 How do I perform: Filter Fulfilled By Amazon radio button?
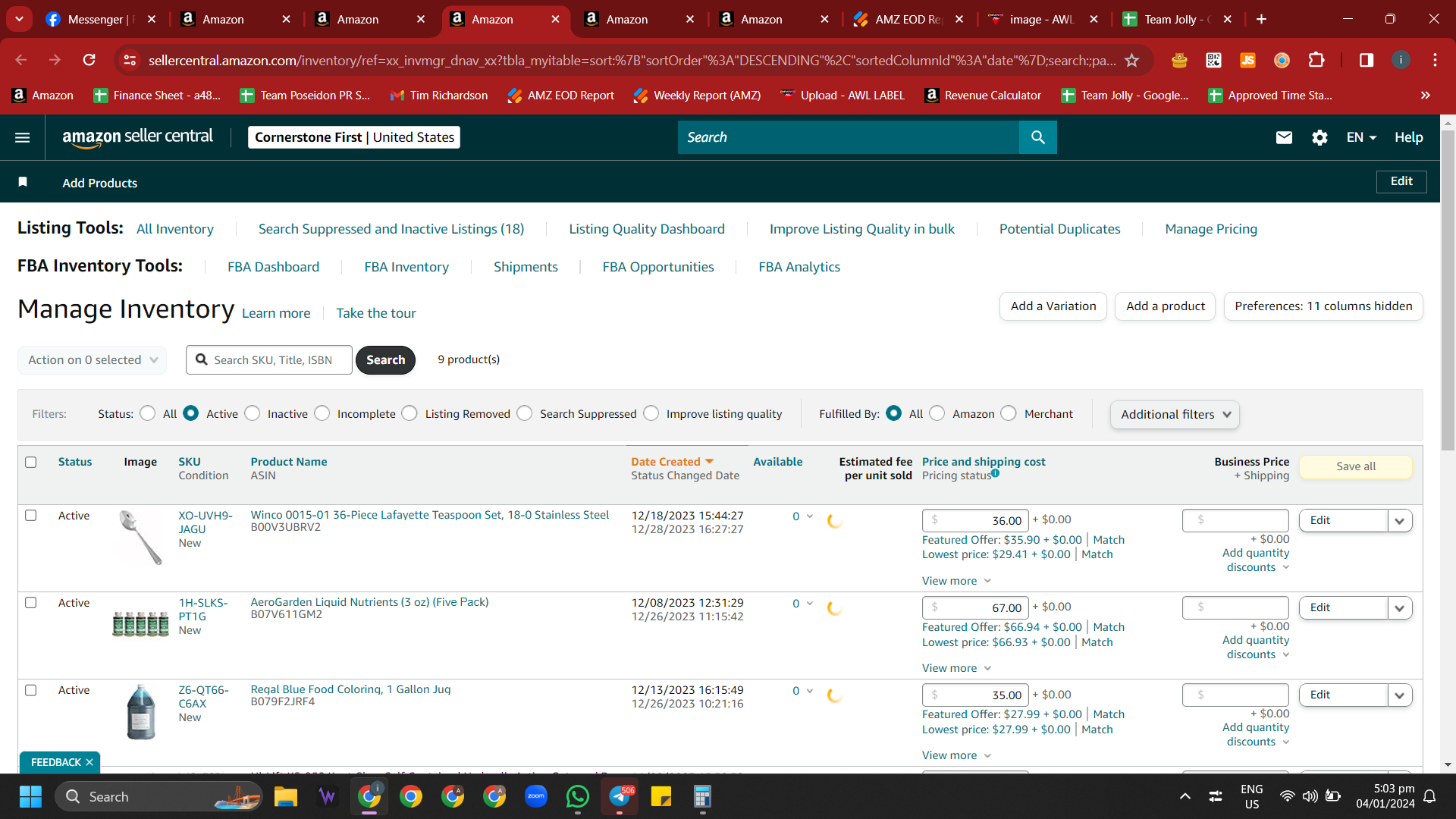(x=937, y=413)
